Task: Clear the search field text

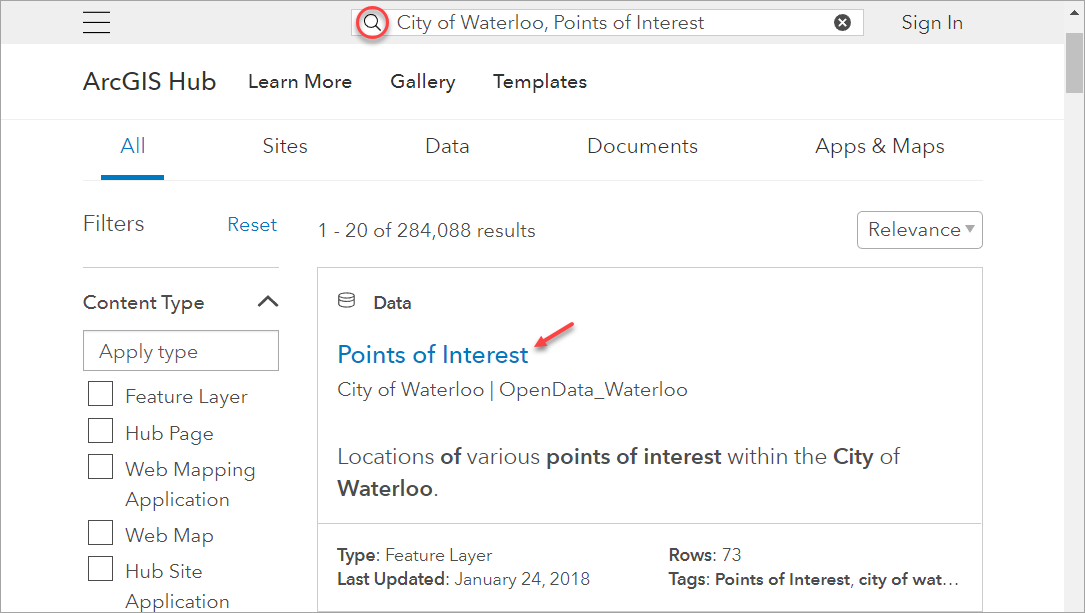Action: coord(842,23)
